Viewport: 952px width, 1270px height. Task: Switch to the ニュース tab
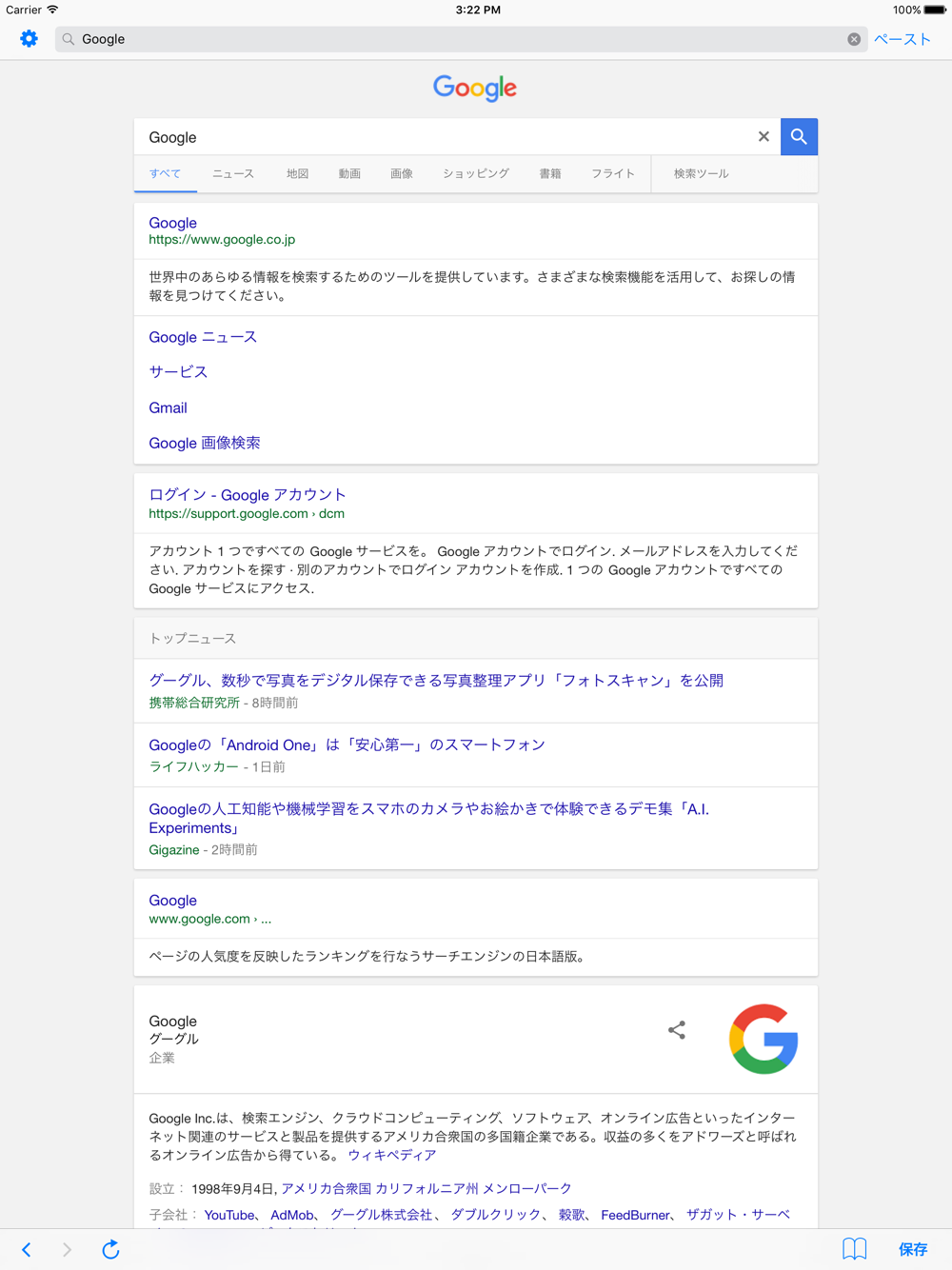pyautogui.click(x=233, y=173)
